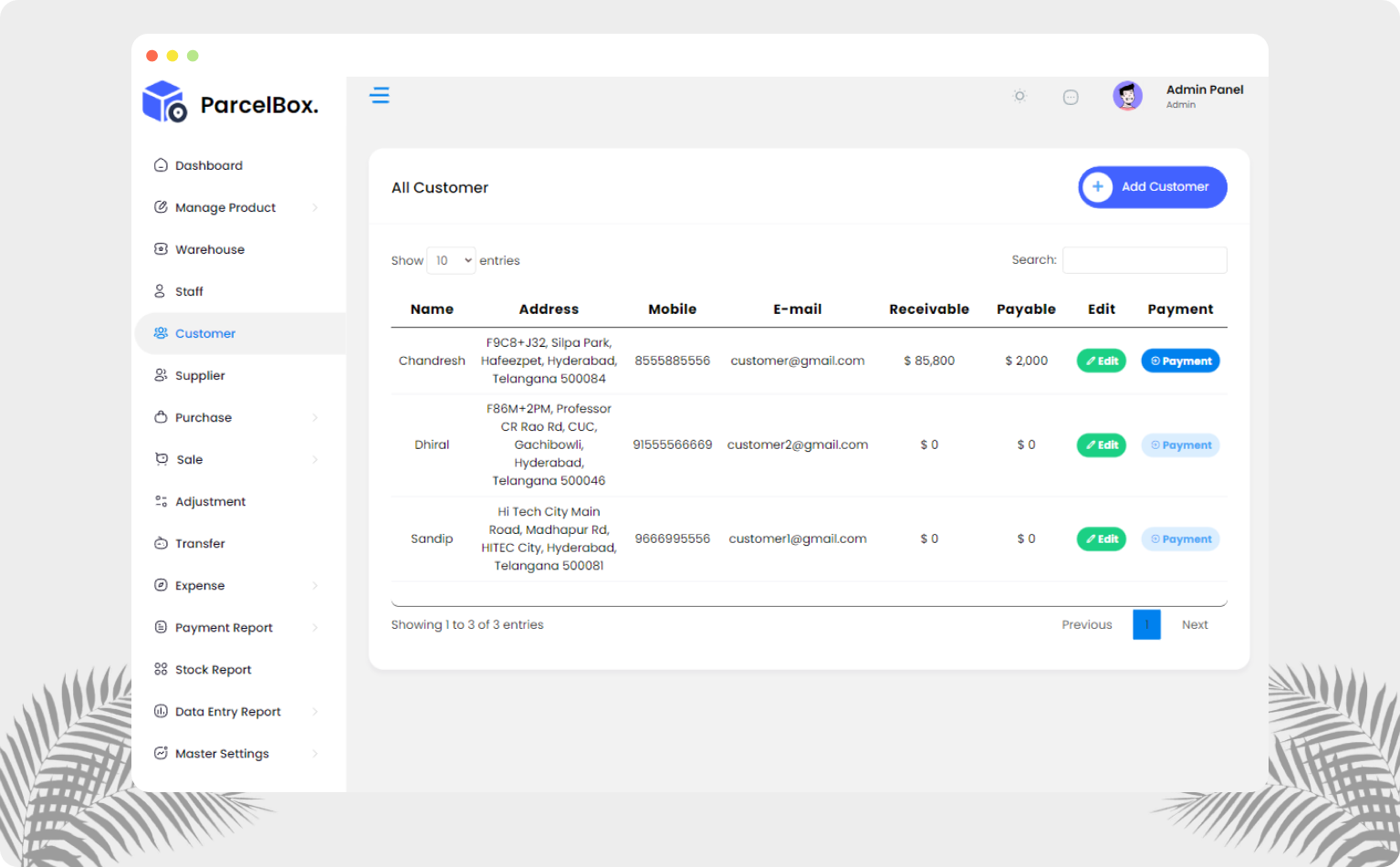The height and width of the screenshot is (867, 1400).
Task: Click the Add Customer button
Action: (1152, 187)
